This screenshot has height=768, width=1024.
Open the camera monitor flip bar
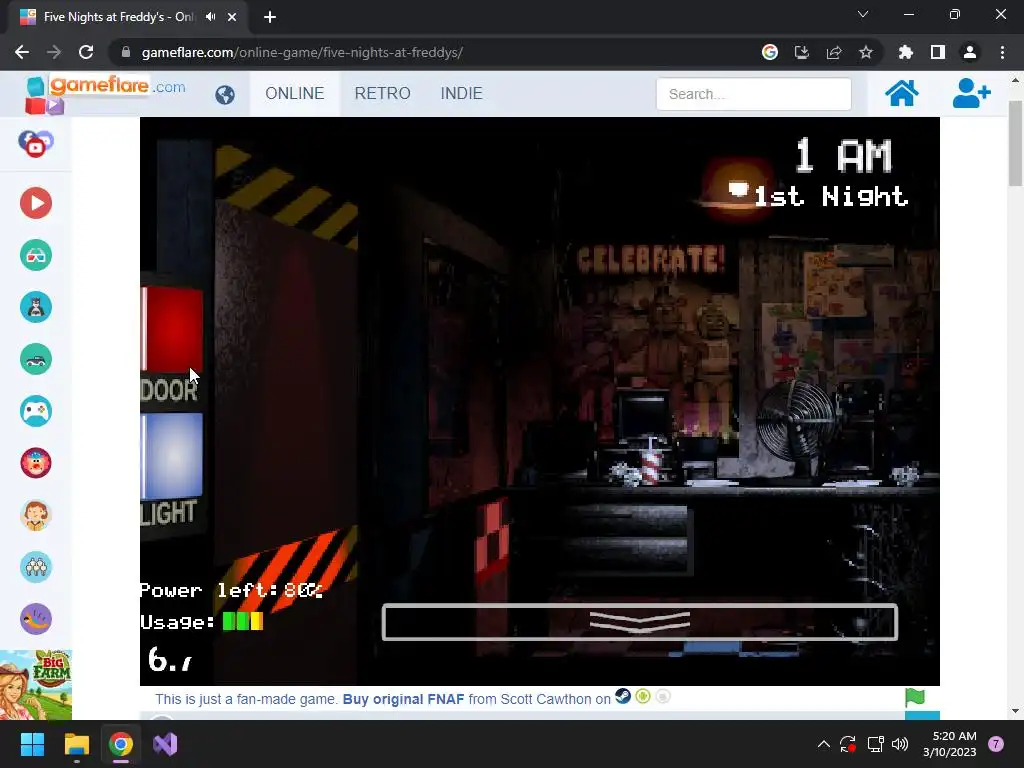639,622
